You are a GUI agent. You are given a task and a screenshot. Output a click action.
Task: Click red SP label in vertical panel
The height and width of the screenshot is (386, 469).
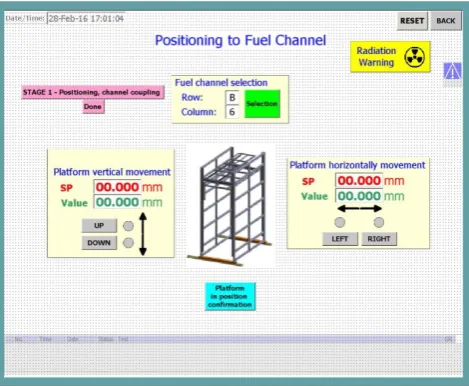(66, 188)
